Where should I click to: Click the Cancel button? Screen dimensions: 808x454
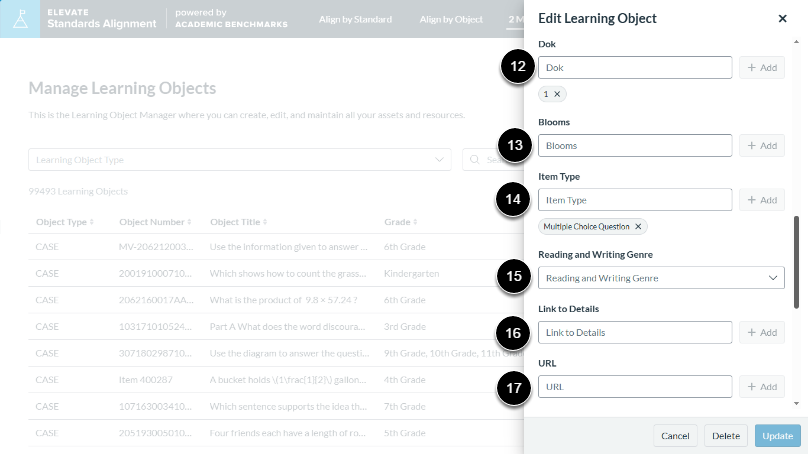pos(675,436)
